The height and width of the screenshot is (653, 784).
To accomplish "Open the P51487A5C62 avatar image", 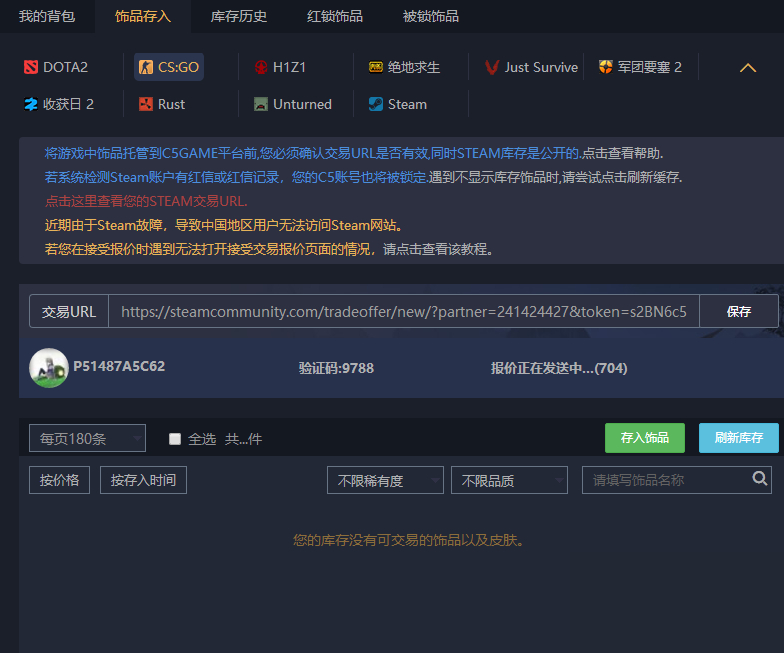I will click(x=48, y=368).
